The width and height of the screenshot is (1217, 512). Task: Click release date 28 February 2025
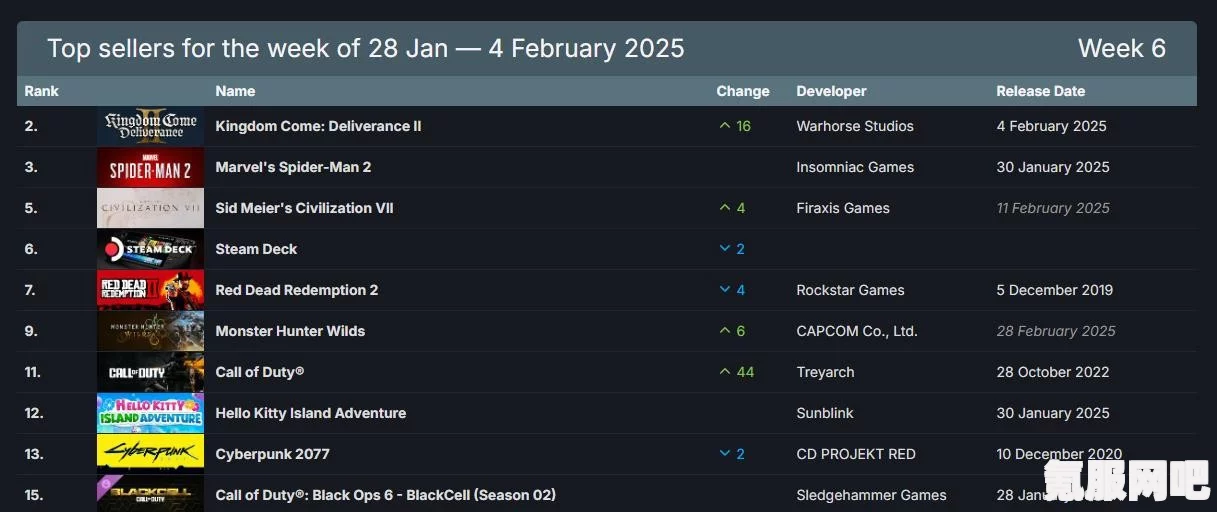coord(1056,331)
